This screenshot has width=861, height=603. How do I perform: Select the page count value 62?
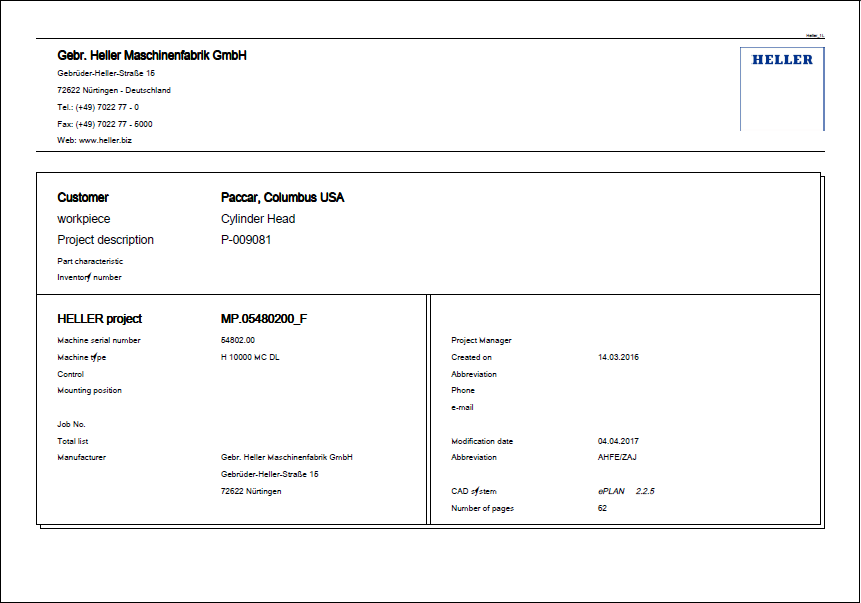coord(602,509)
